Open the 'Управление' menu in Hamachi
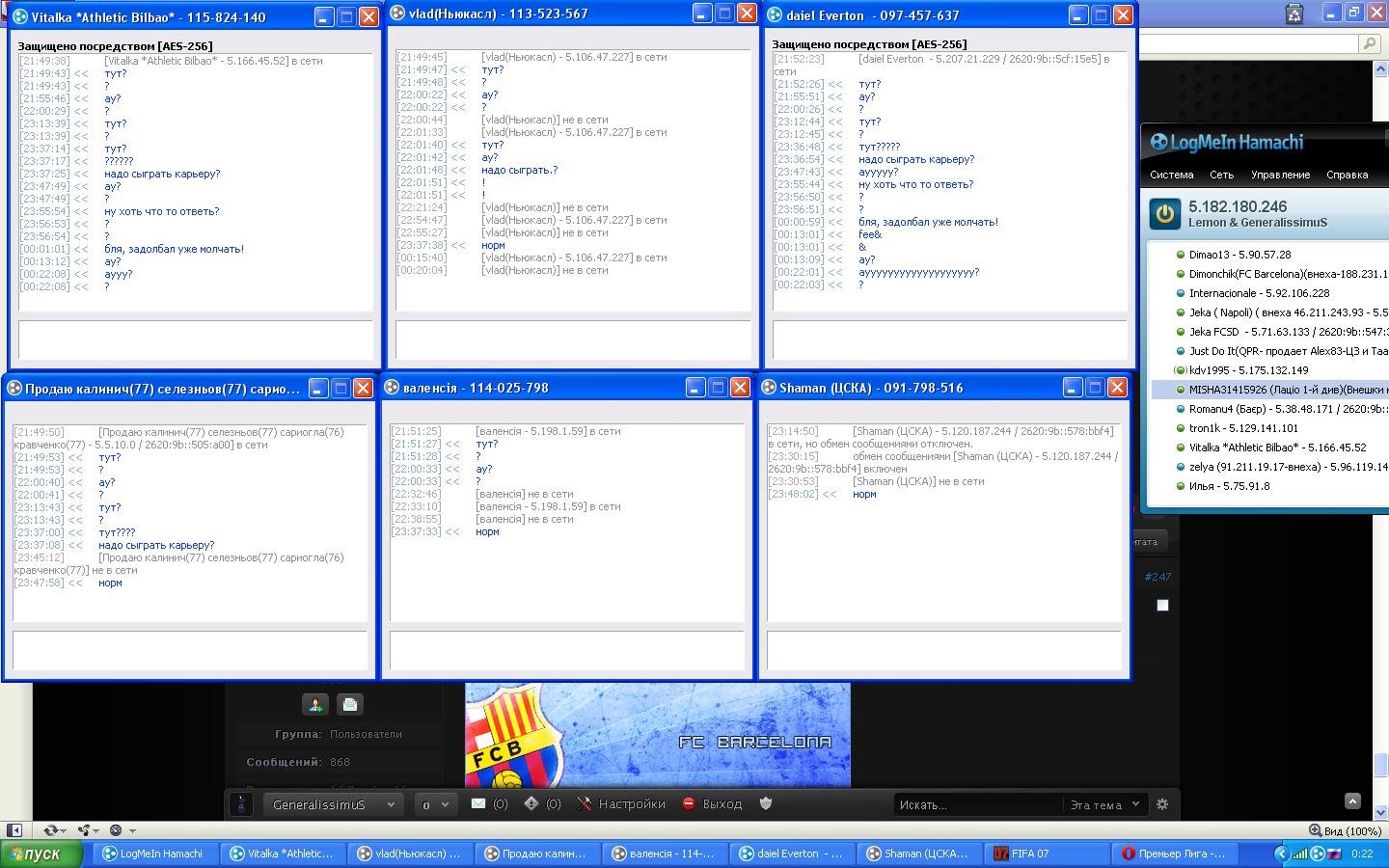Screen dimensions: 1389x868 [x=1280, y=175]
